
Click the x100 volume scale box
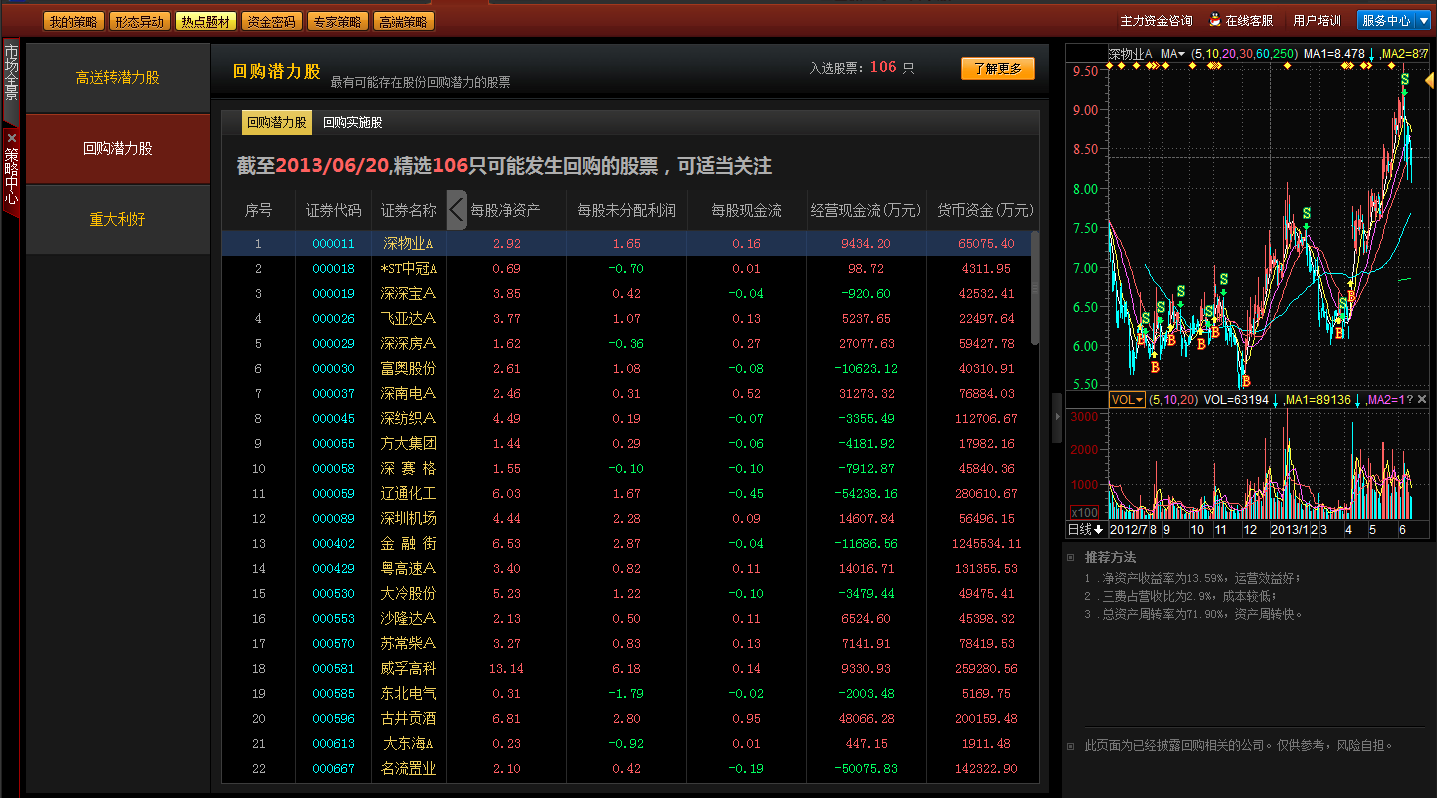click(1084, 512)
